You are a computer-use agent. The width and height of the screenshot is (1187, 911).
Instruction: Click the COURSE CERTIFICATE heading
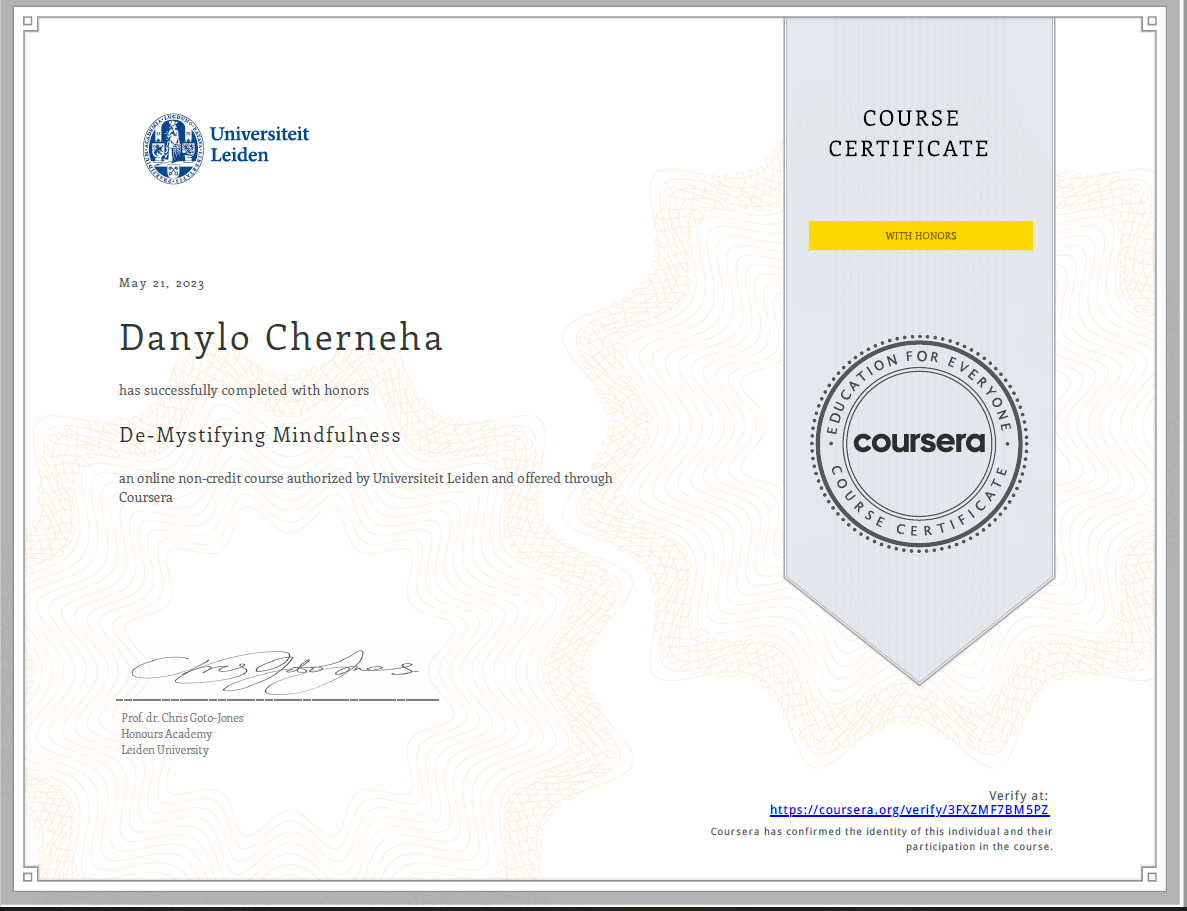(909, 133)
